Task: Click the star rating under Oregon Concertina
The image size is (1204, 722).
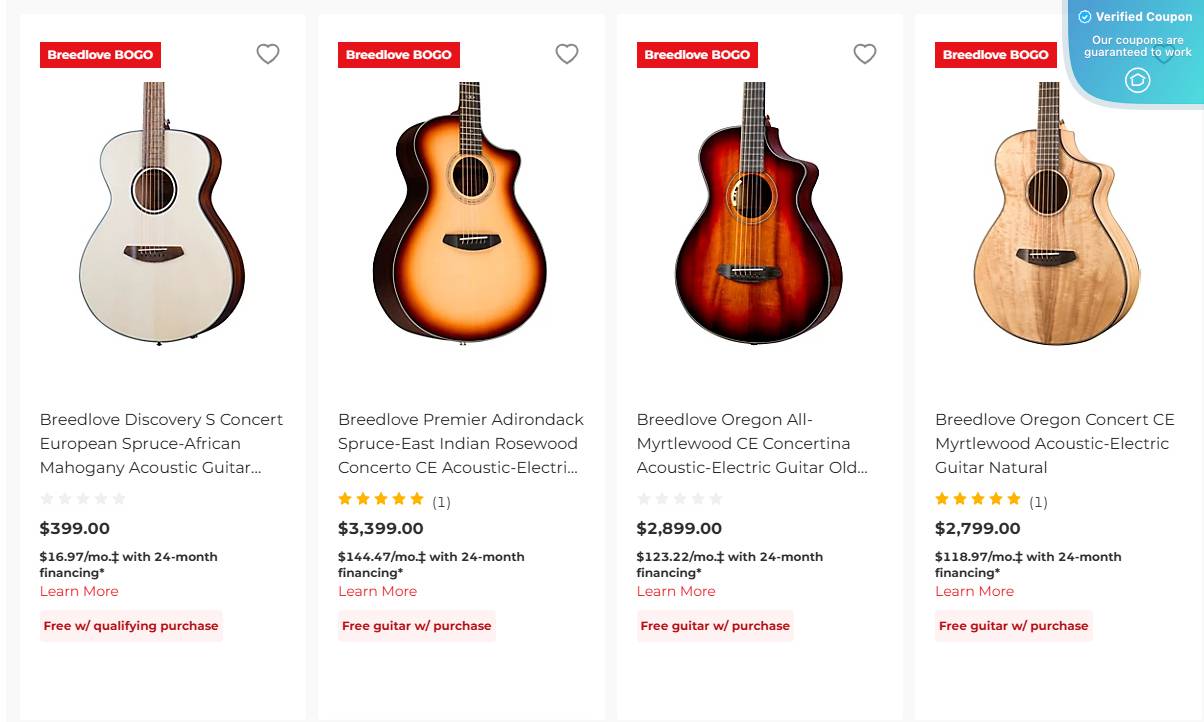Action: [x=680, y=498]
